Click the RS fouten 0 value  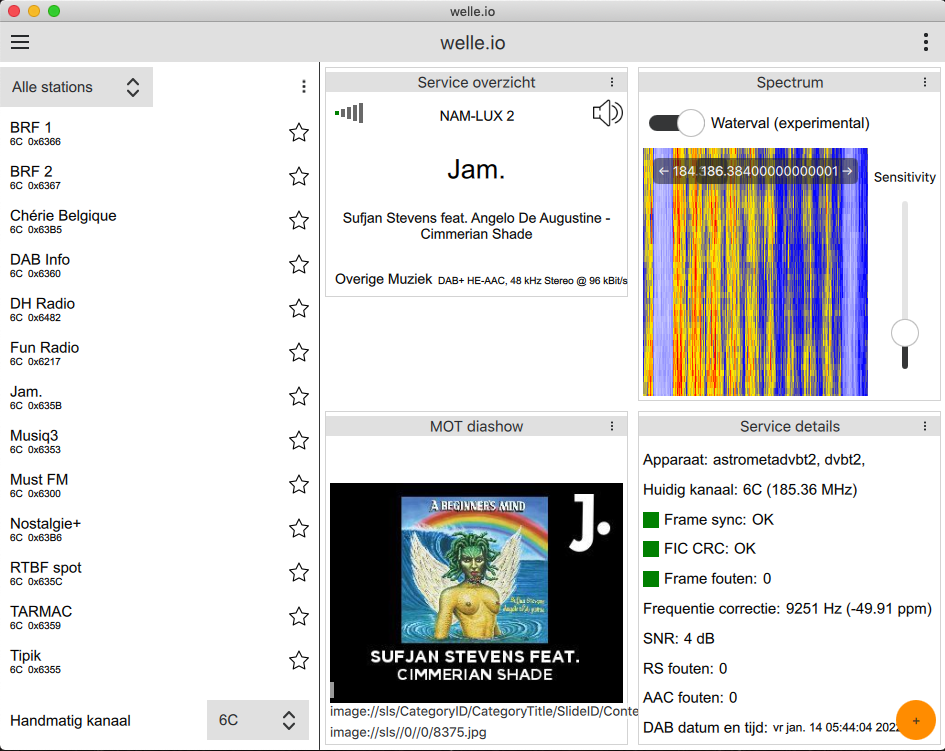point(685,668)
